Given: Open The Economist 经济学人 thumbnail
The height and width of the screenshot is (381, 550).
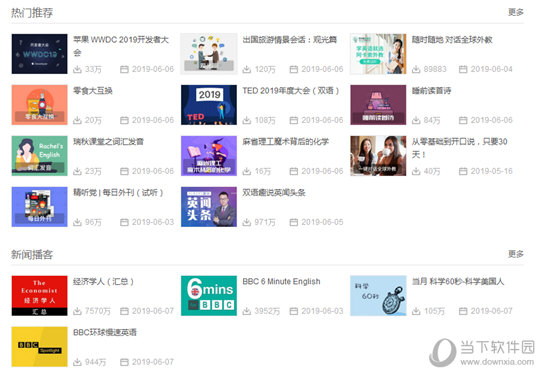Looking at the screenshot, I should 39,296.
